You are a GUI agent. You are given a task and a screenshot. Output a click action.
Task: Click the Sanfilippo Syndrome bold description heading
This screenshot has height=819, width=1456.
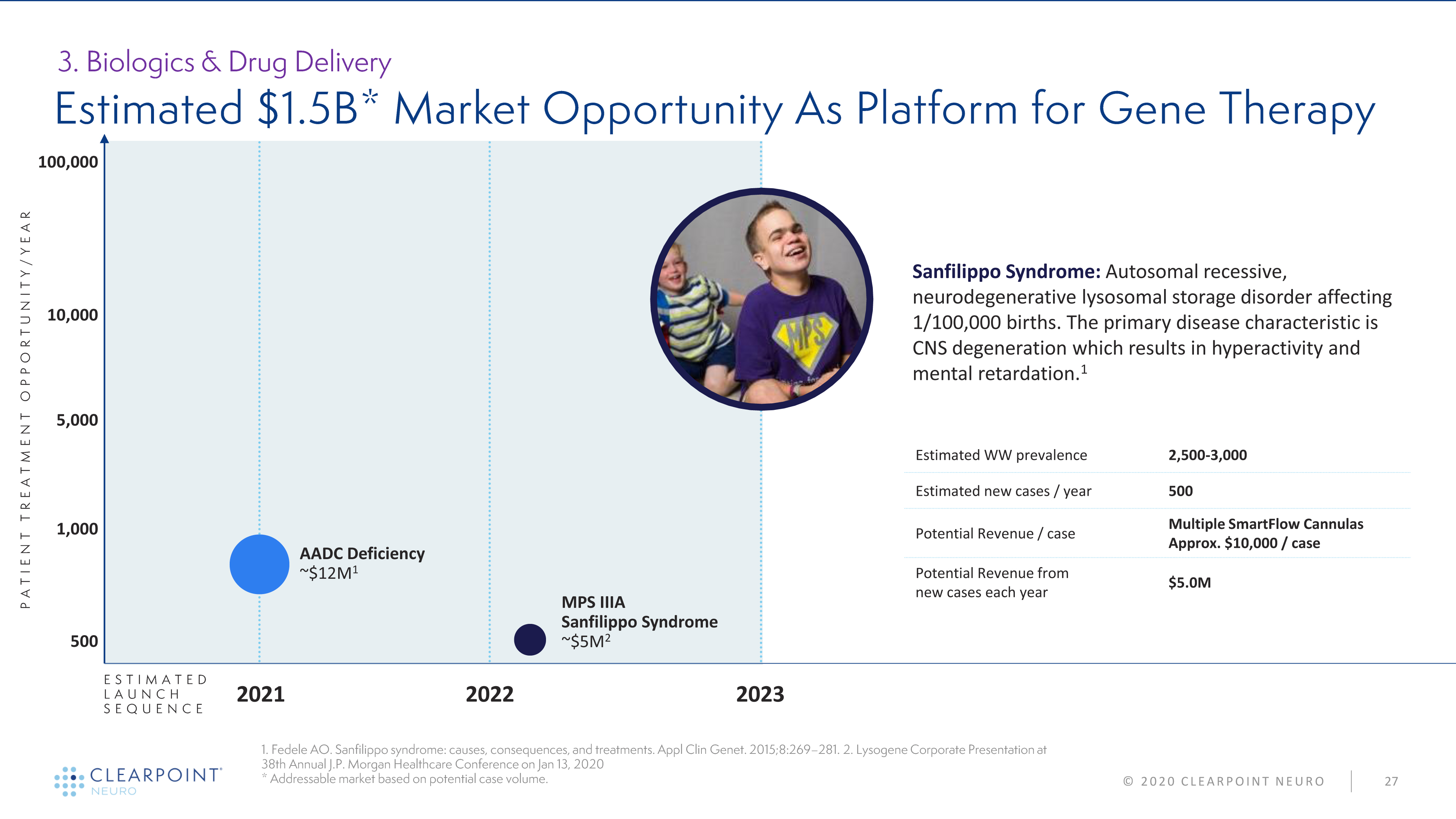[1006, 271]
